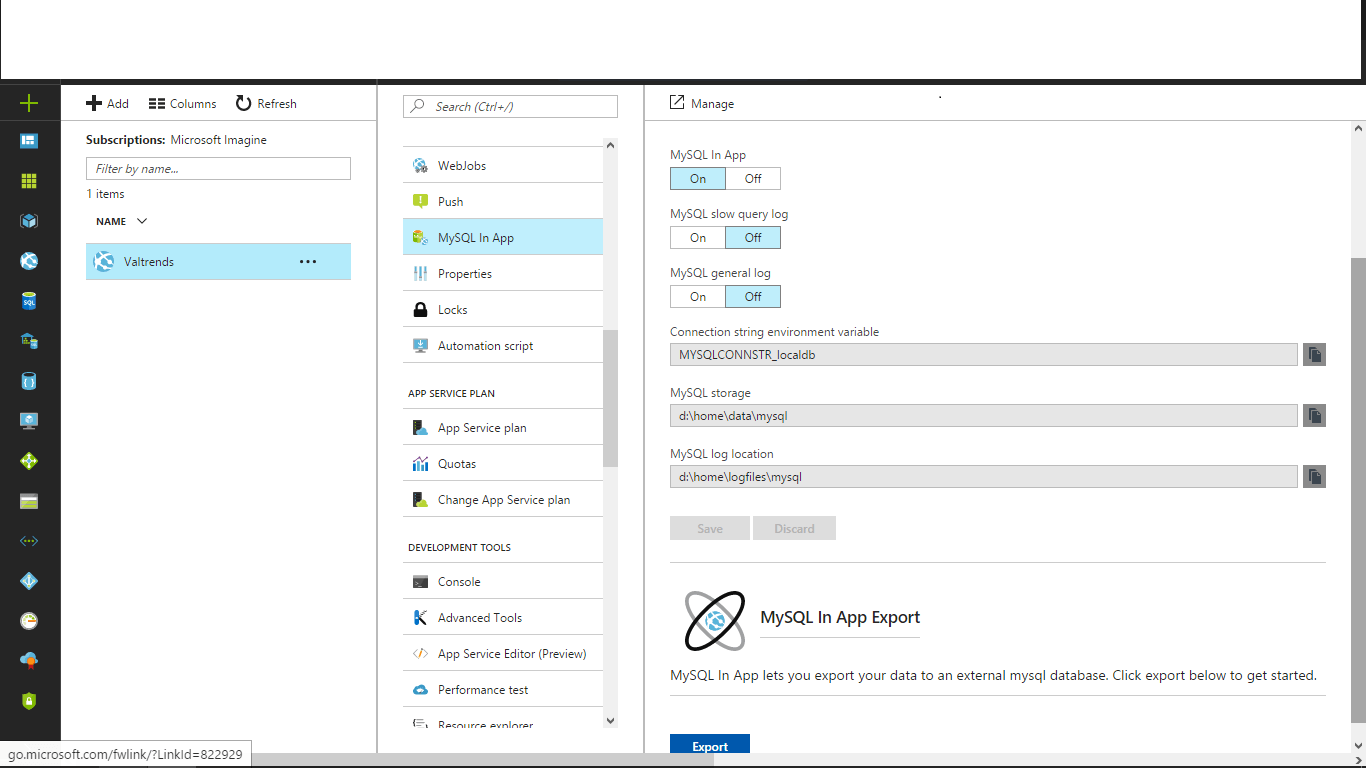Open the Manage external link icon

click(x=677, y=103)
